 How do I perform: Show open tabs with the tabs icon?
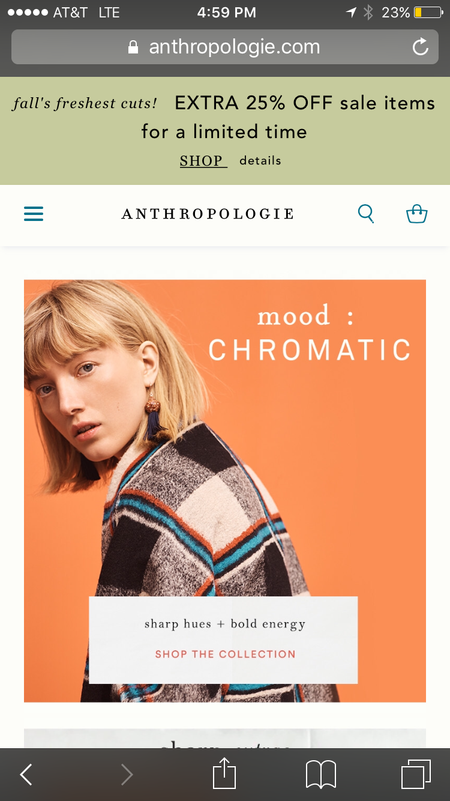pyautogui.click(x=416, y=774)
